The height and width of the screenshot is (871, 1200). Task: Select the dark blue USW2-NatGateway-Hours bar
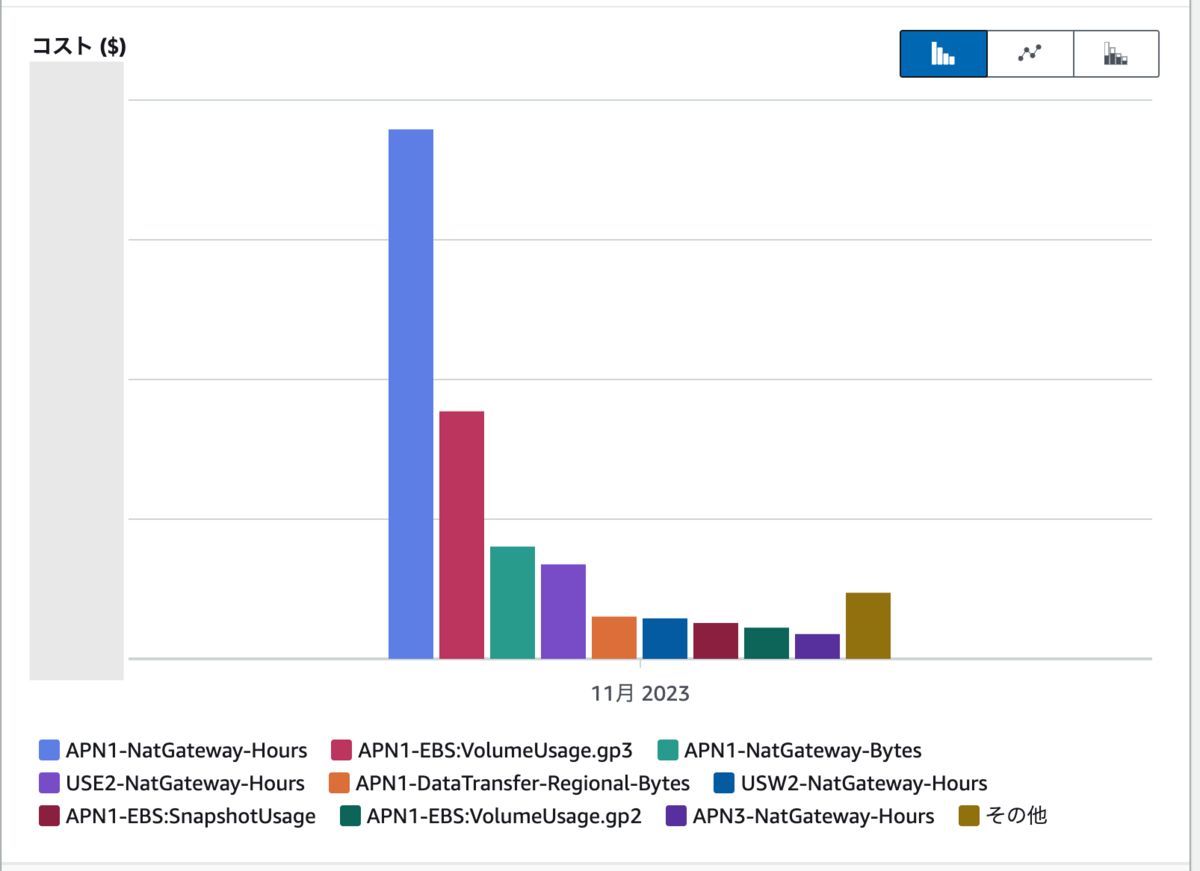[x=665, y=638]
